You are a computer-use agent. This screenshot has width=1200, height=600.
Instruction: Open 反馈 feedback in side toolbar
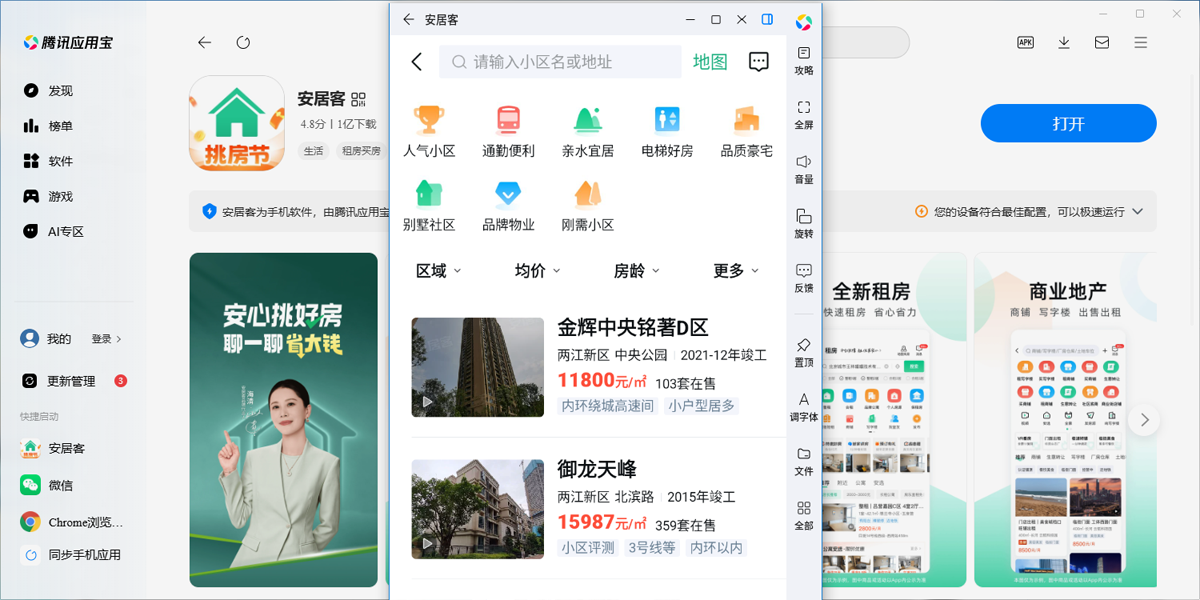[804, 278]
